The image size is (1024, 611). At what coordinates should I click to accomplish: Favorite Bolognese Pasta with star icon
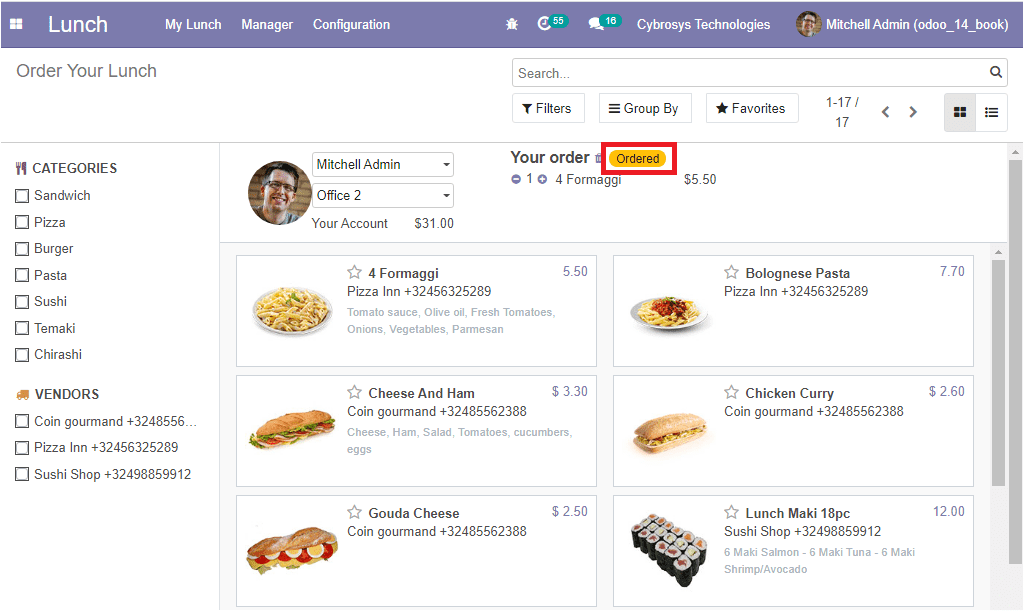[x=731, y=272]
